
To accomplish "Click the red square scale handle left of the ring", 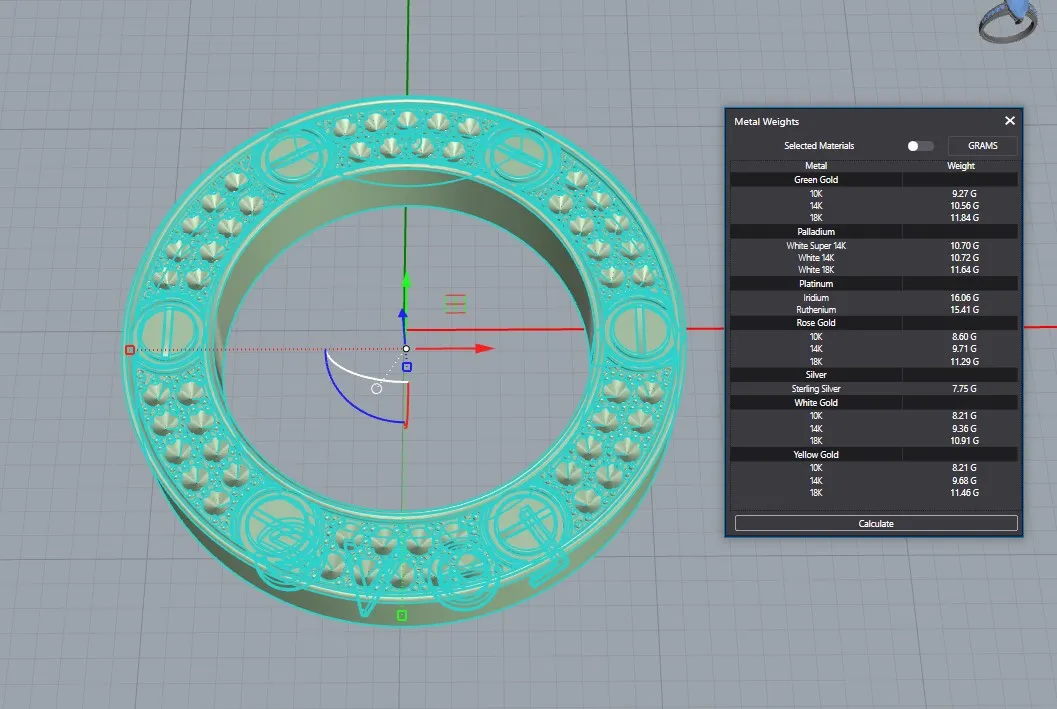I will click(x=130, y=350).
